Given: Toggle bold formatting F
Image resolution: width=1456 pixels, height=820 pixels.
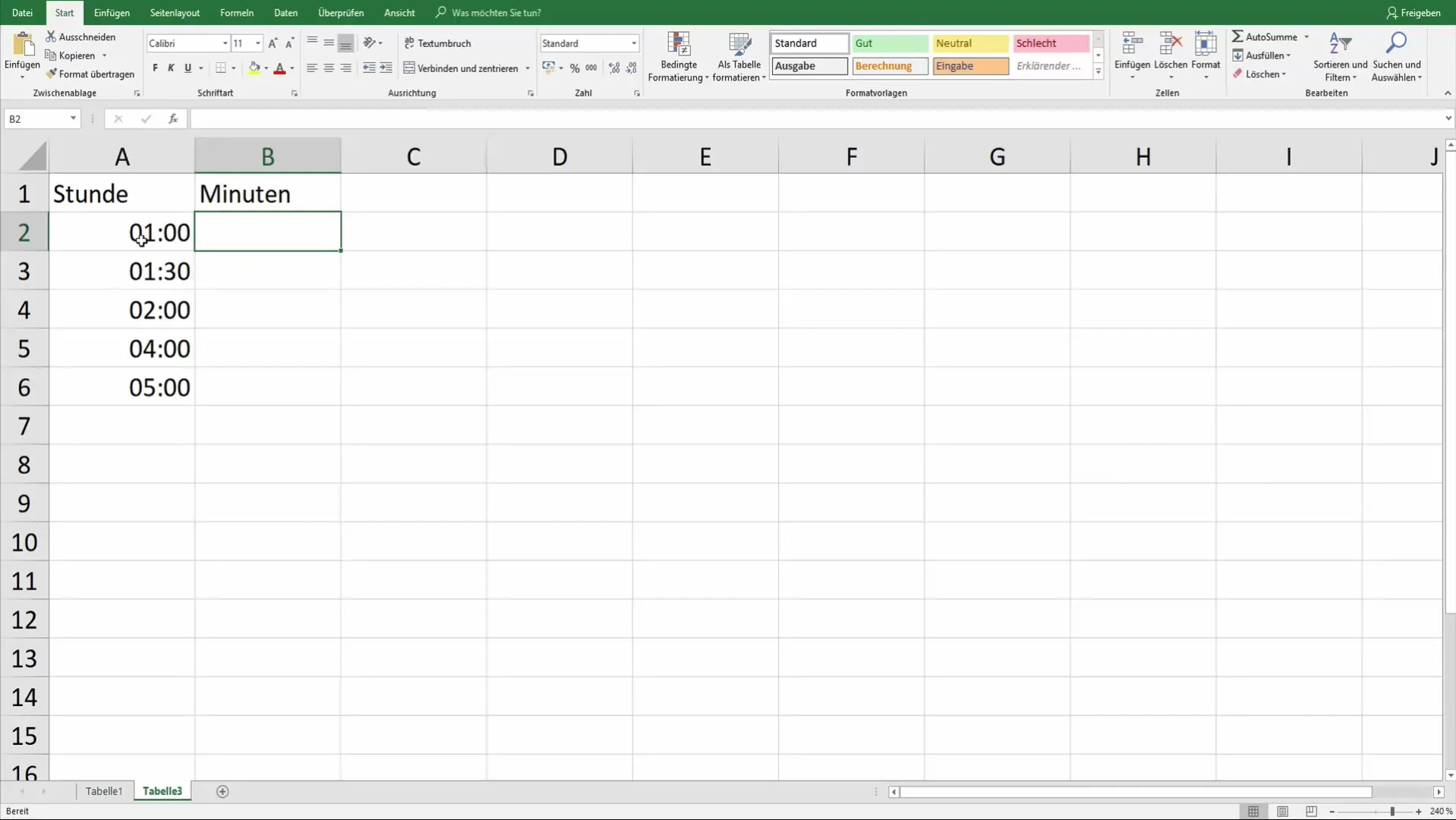Looking at the screenshot, I should tap(155, 68).
